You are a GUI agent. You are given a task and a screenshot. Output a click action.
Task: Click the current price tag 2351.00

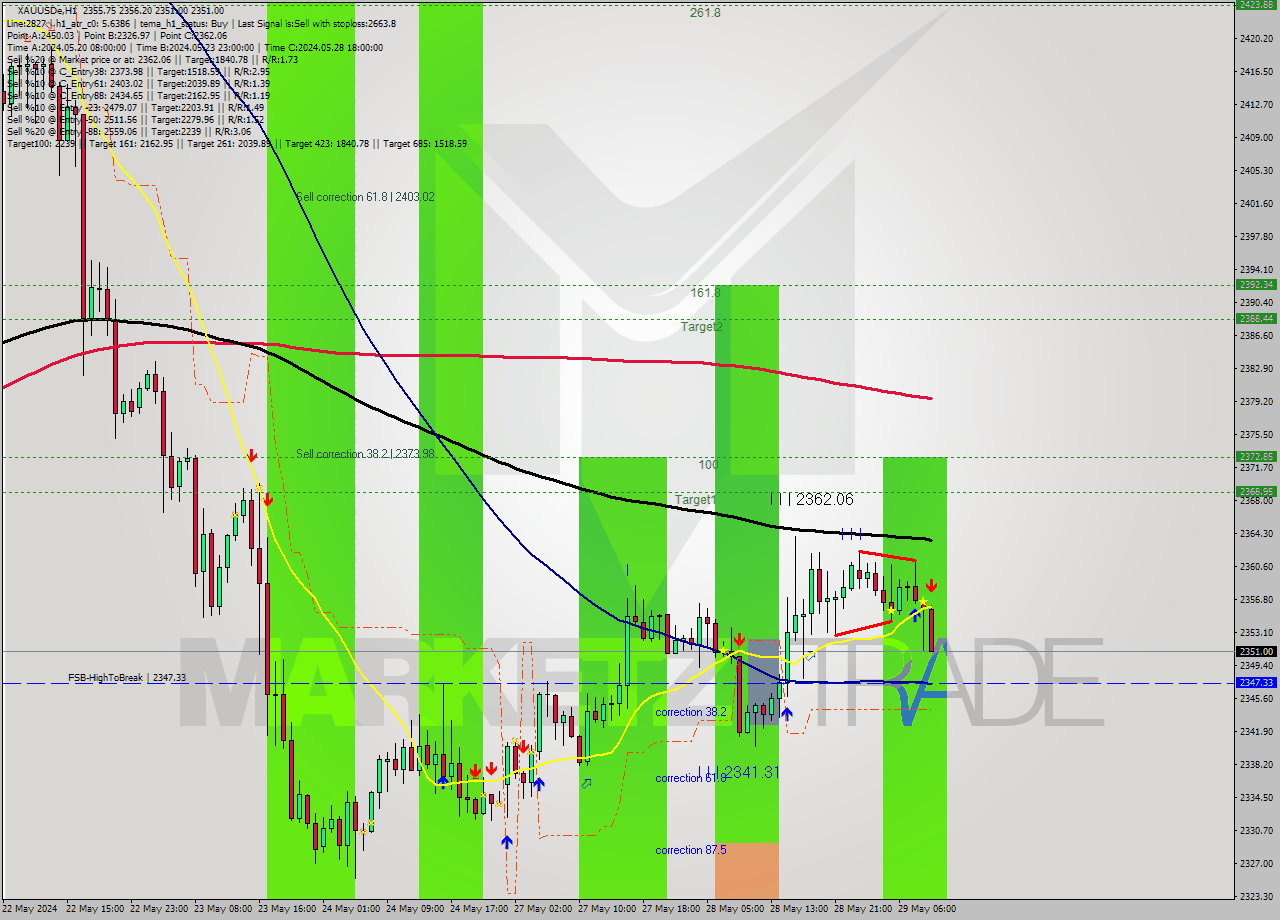tap(1255, 651)
